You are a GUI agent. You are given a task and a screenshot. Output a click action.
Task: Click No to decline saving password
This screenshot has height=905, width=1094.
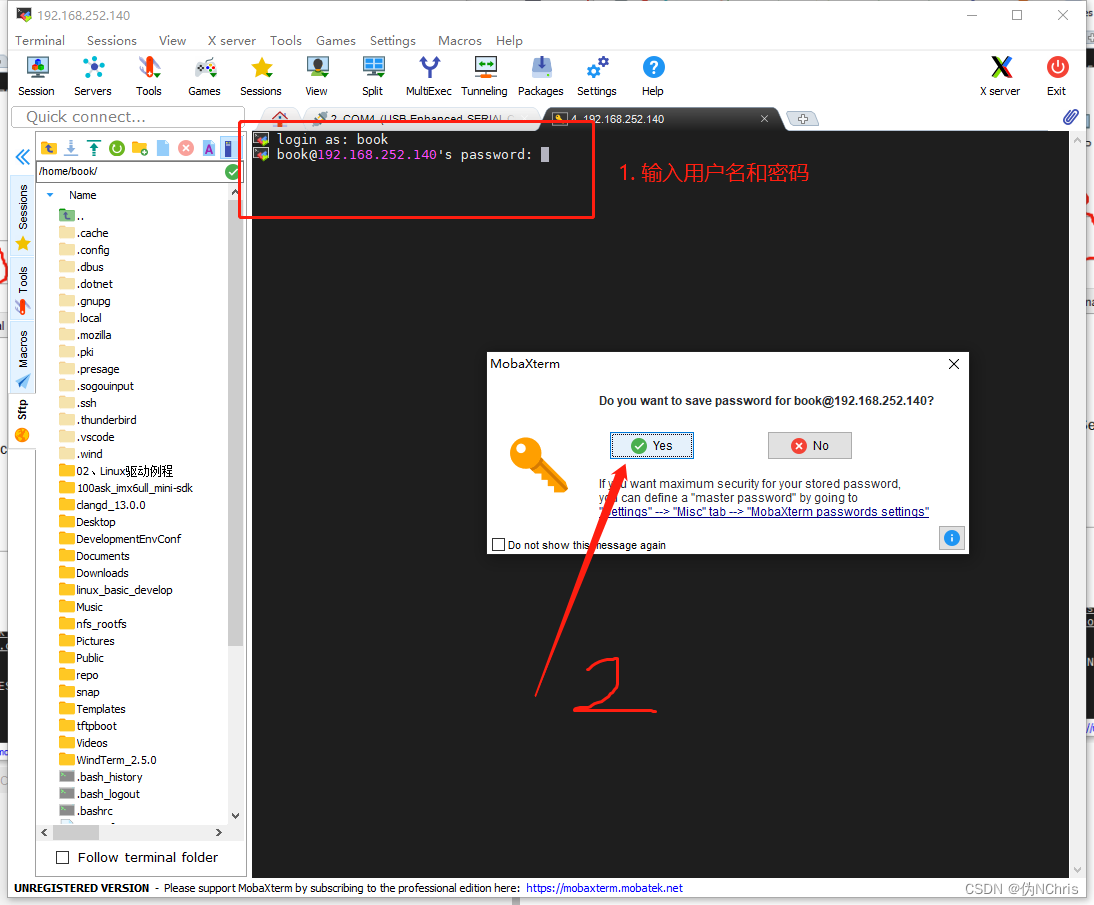(810, 446)
